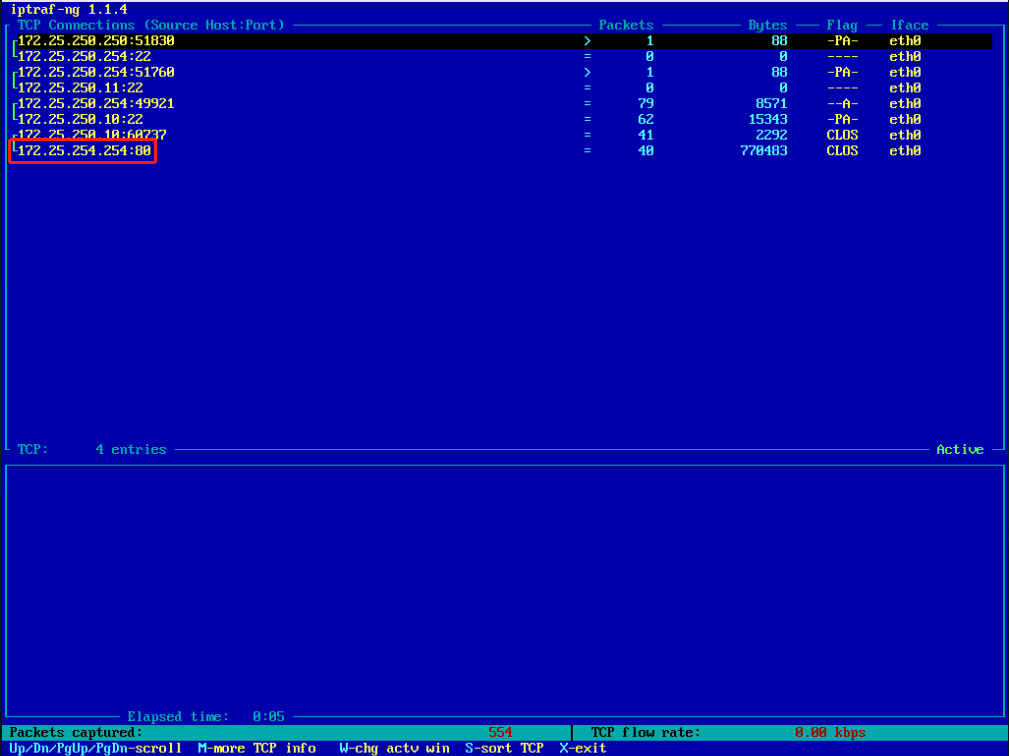This screenshot has width=1009, height=756.
Task: Select the 172.25.250.10:60737 closed connection
Action: pyautogui.click(x=92, y=135)
